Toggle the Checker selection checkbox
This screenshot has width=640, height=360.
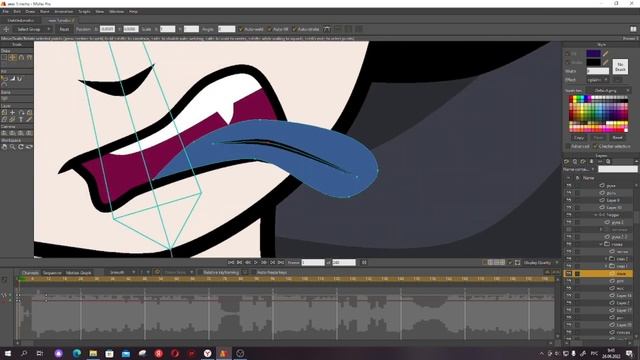tap(595, 146)
